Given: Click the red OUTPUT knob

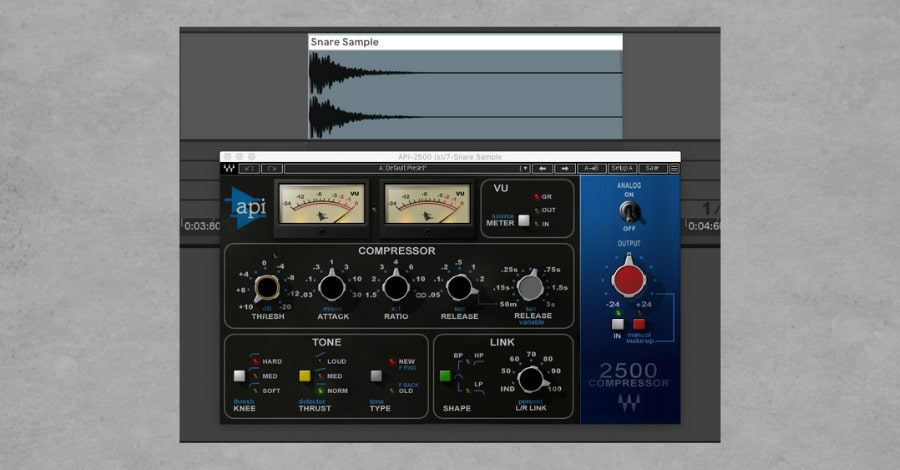Looking at the screenshot, I should pyautogui.click(x=629, y=278).
